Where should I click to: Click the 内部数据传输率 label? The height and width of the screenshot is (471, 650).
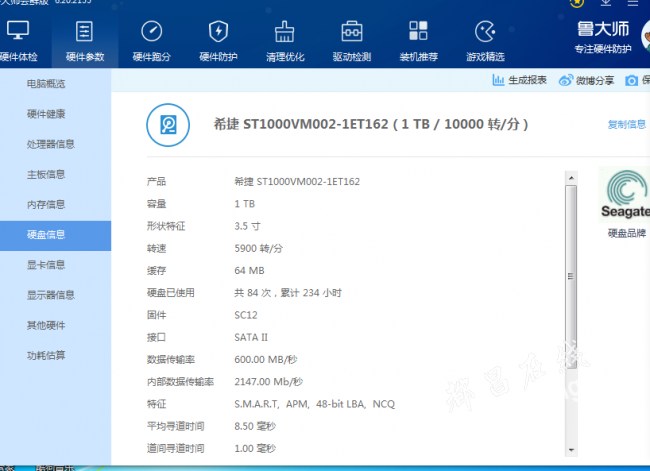click(180, 382)
